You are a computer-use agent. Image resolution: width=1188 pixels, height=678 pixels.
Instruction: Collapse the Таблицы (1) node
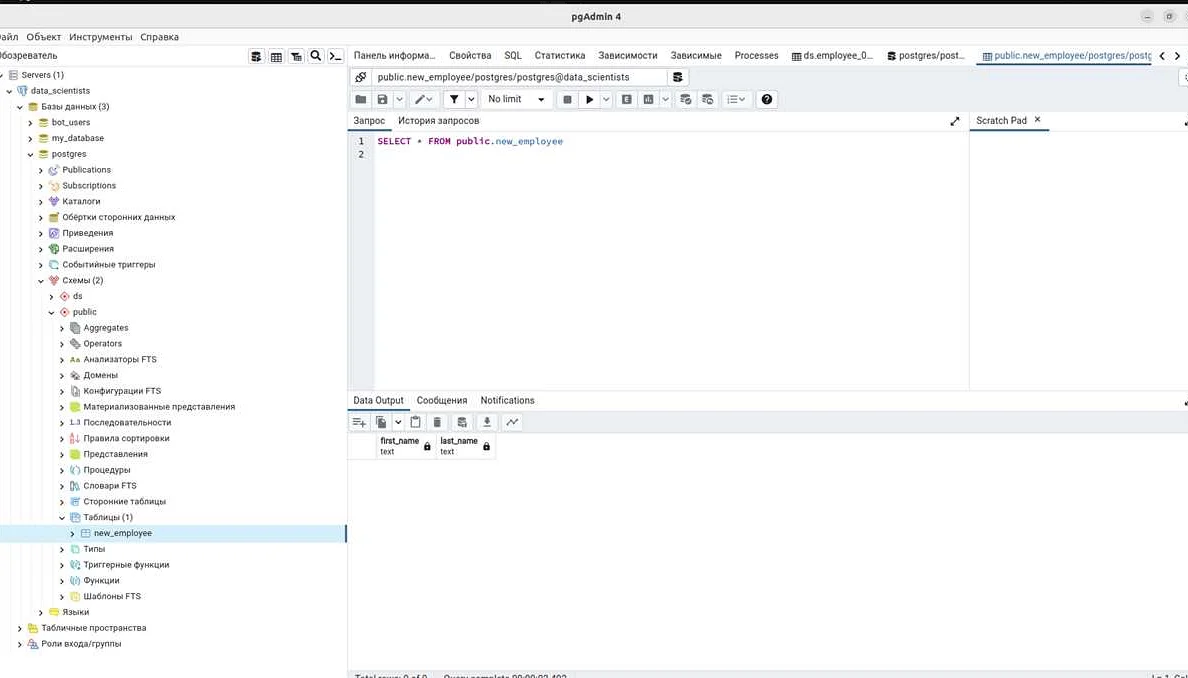click(x=62, y=518)
